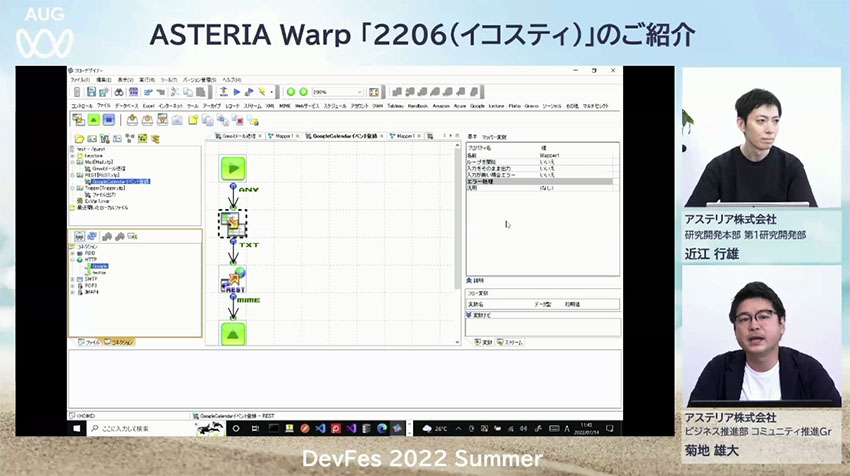850x476 pixels.
Task: Select the ファイル出力 flow in the project tree
Action: click(x=104, y=195)
